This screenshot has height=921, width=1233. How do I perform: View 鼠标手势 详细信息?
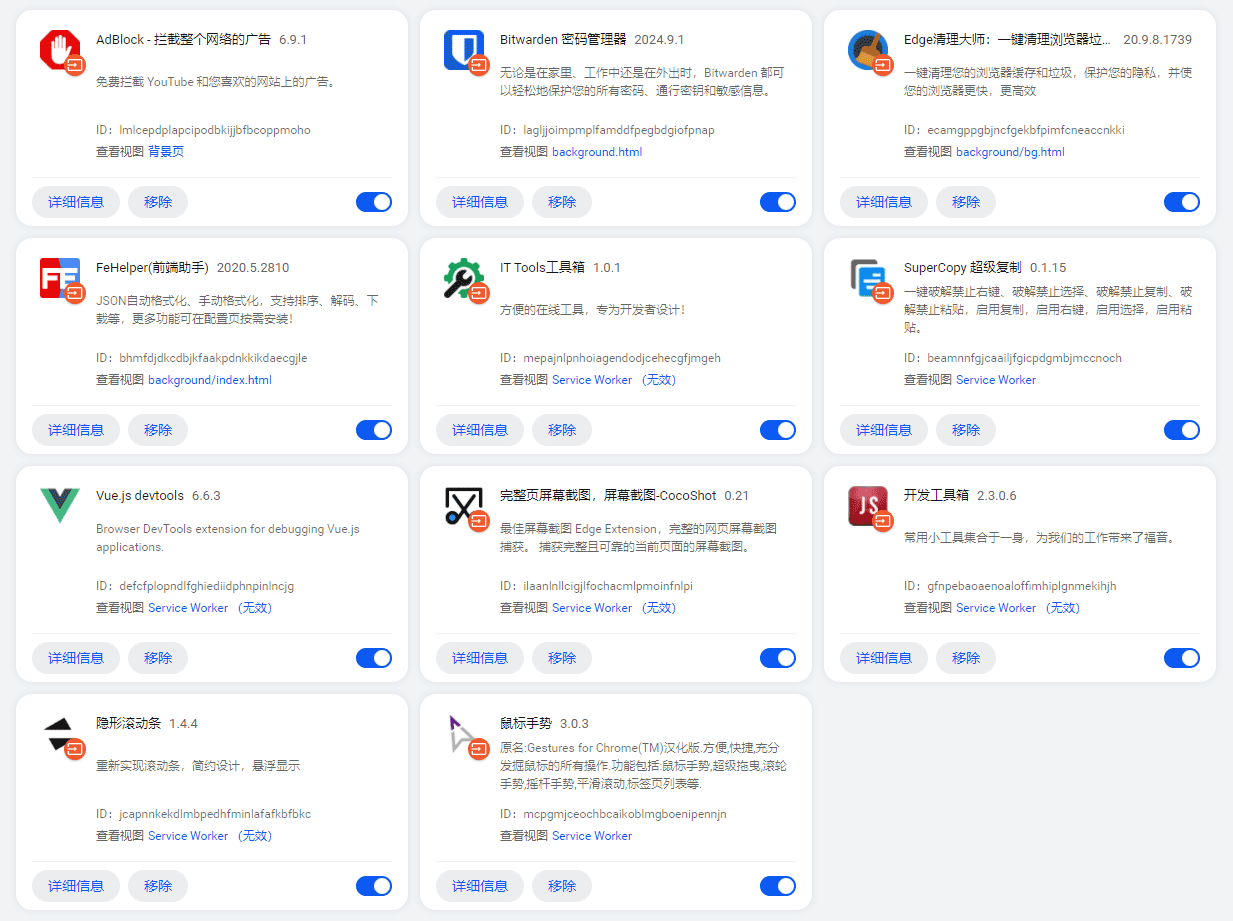coord(480,886)
